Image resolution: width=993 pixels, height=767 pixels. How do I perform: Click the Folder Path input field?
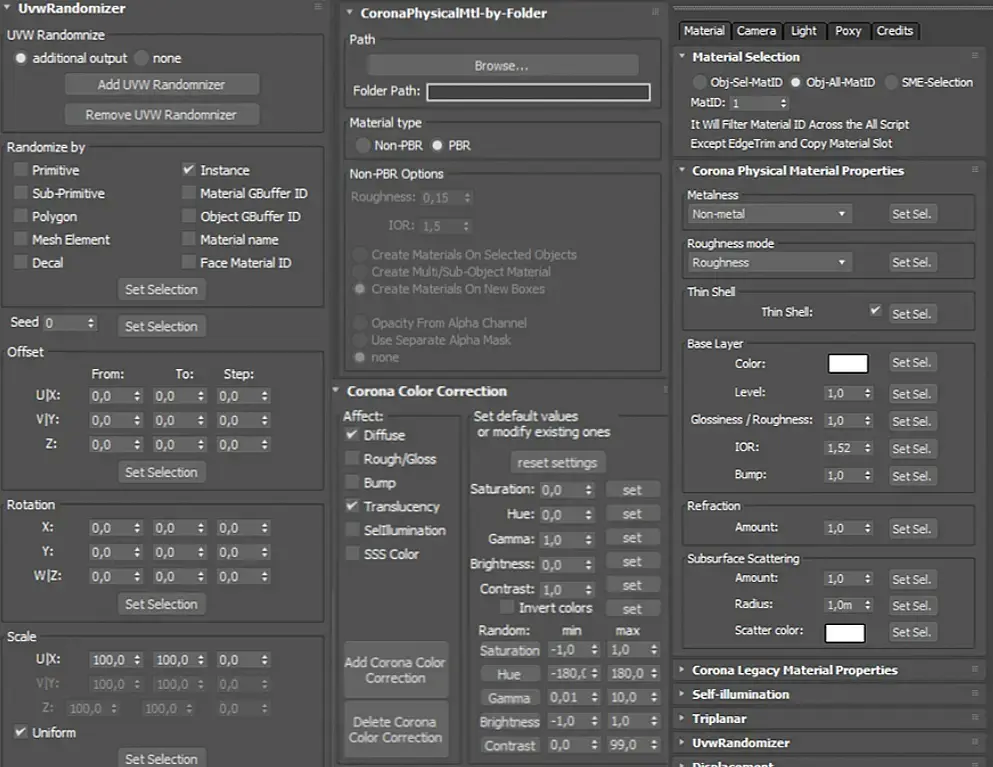pos(538,92)
